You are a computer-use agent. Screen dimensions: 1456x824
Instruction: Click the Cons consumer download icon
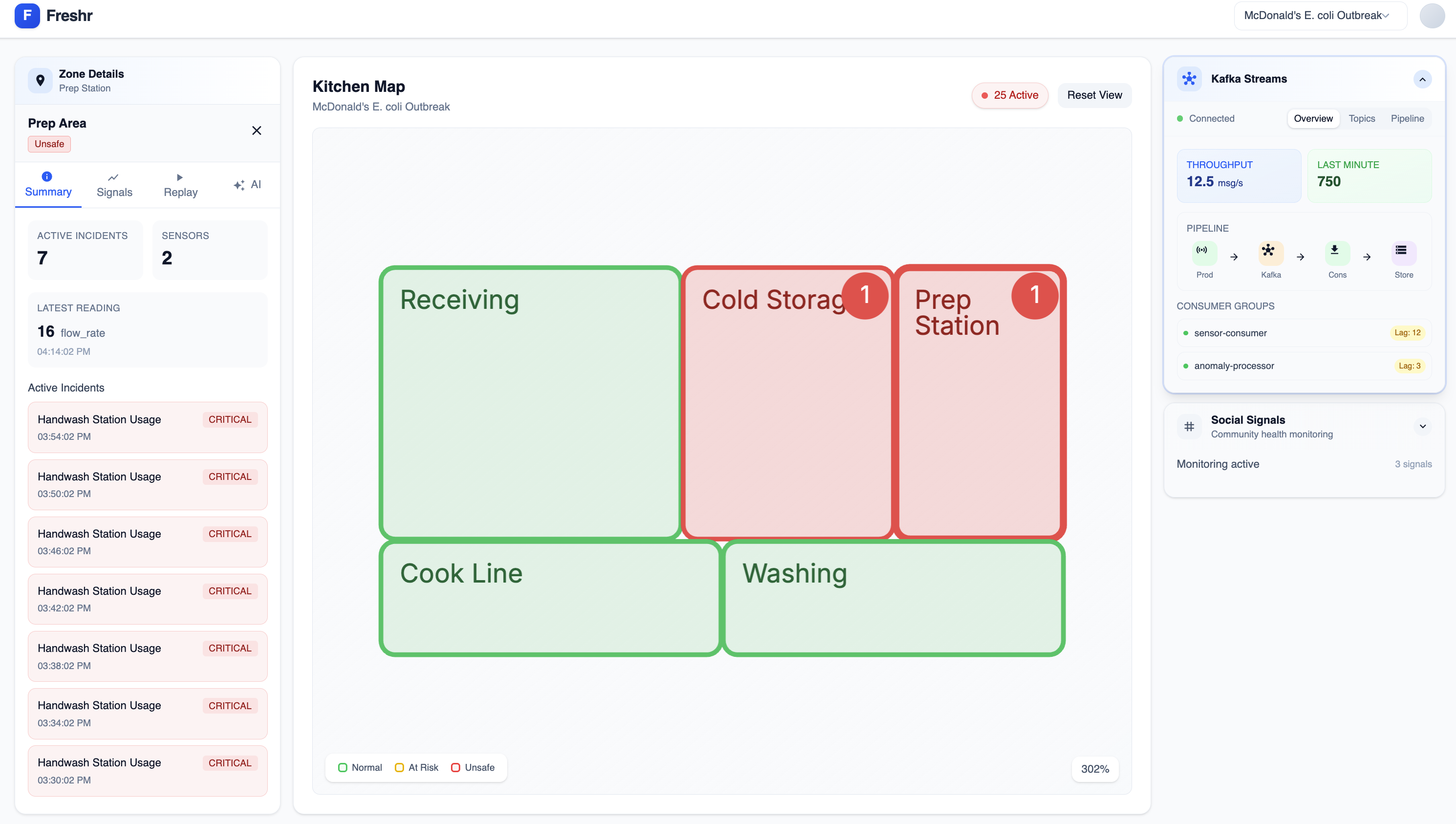click(1336, 252)
